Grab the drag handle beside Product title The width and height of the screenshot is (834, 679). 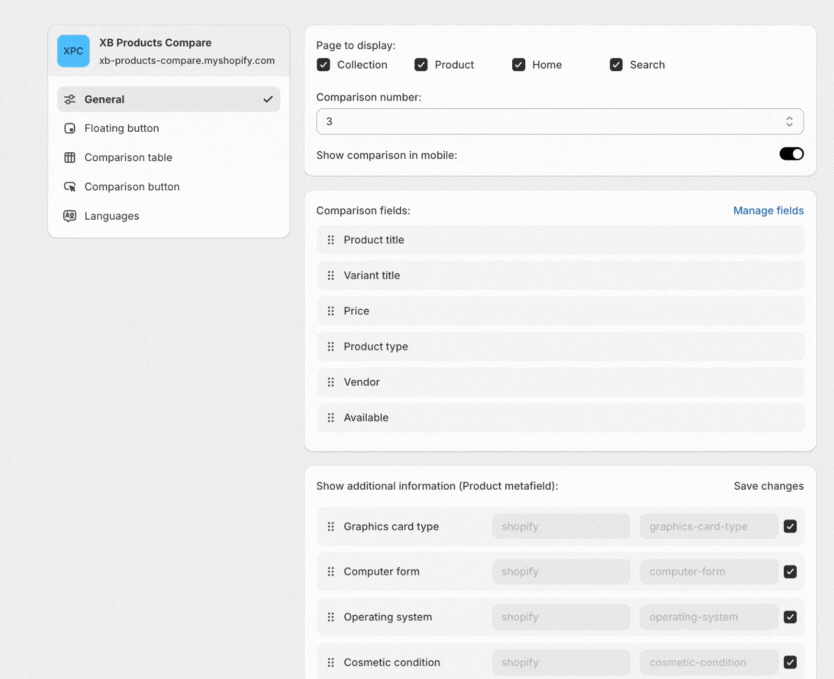pyautogui.click(x=331, y=240)
